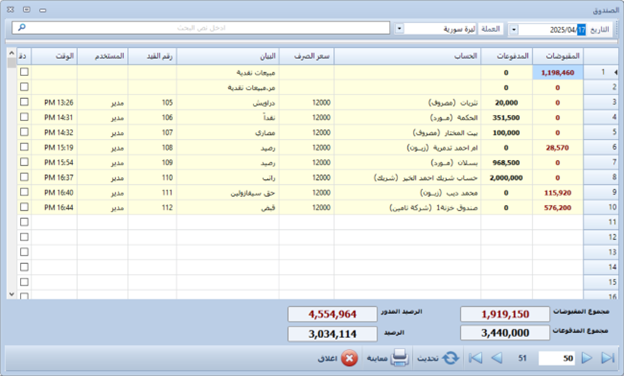624x376 pixels.
Task: Select the 576,200 receipts cell
Action: (558, 207)
